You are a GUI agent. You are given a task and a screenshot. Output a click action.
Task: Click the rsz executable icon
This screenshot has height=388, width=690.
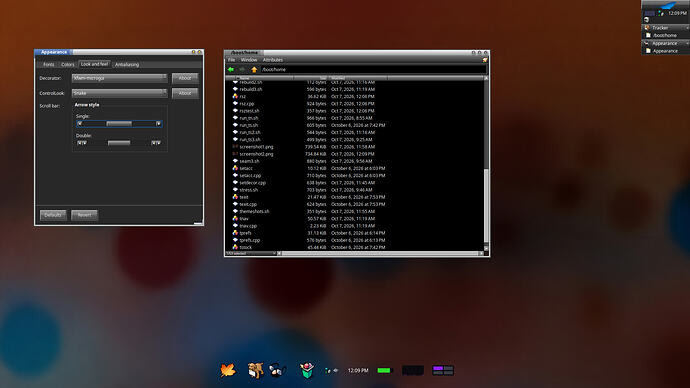(x=235, y=96)
